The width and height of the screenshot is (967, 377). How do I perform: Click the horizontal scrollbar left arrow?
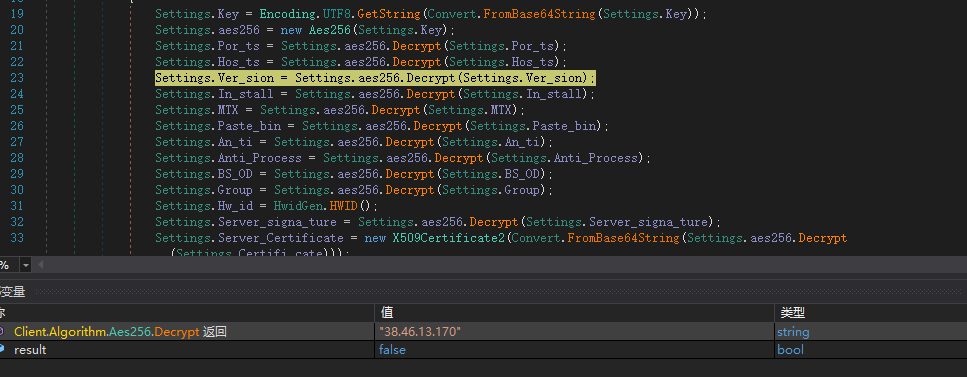[x=41, y=265]
